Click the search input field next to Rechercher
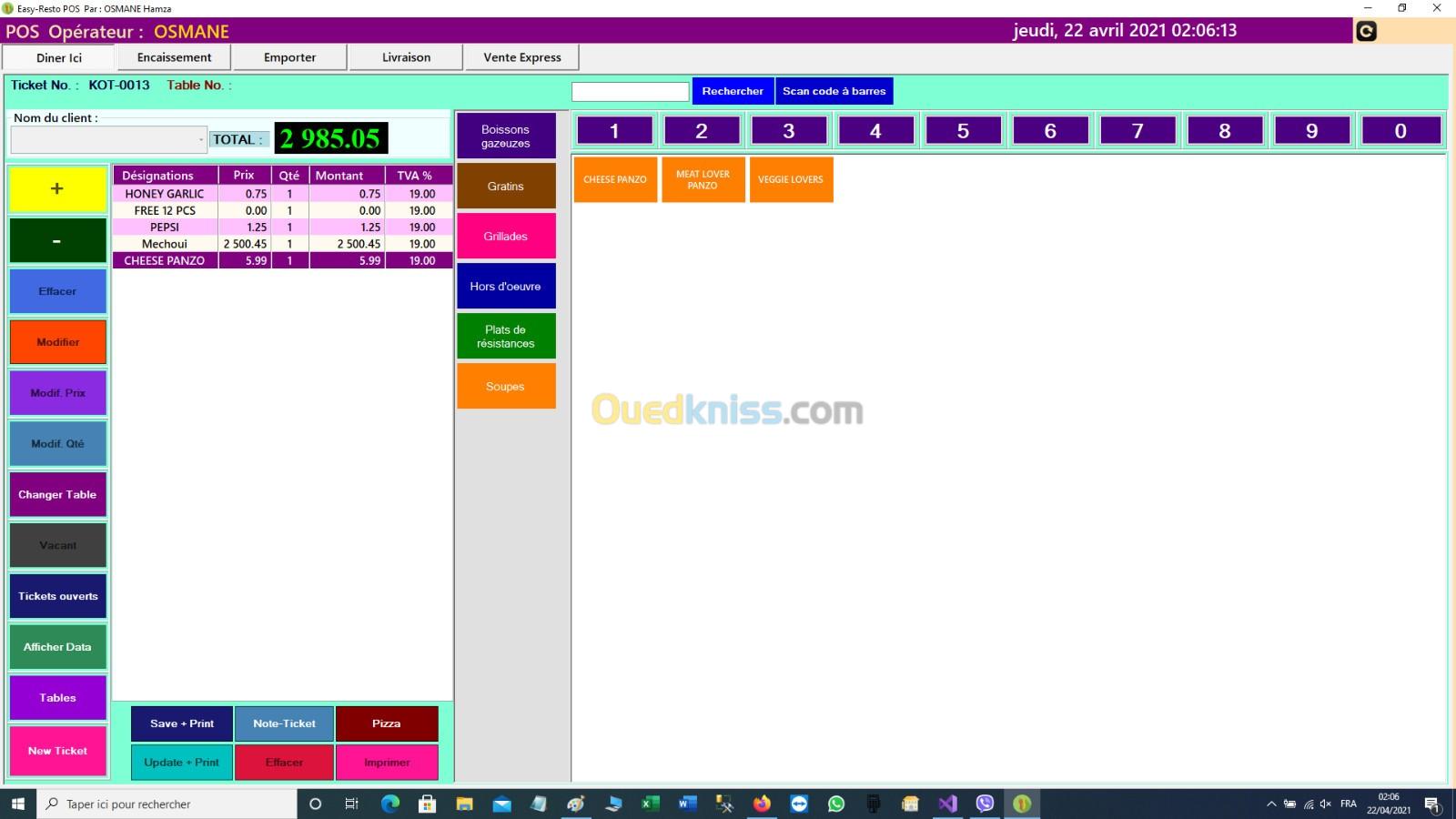This screenshot has height=819, width=1456. point(630,92)
